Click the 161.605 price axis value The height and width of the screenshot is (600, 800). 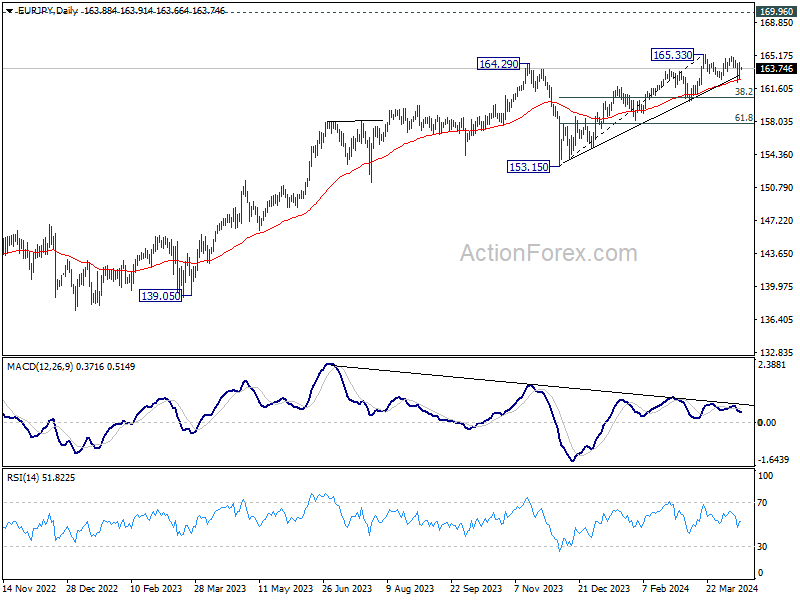click(x=777, y=89)
